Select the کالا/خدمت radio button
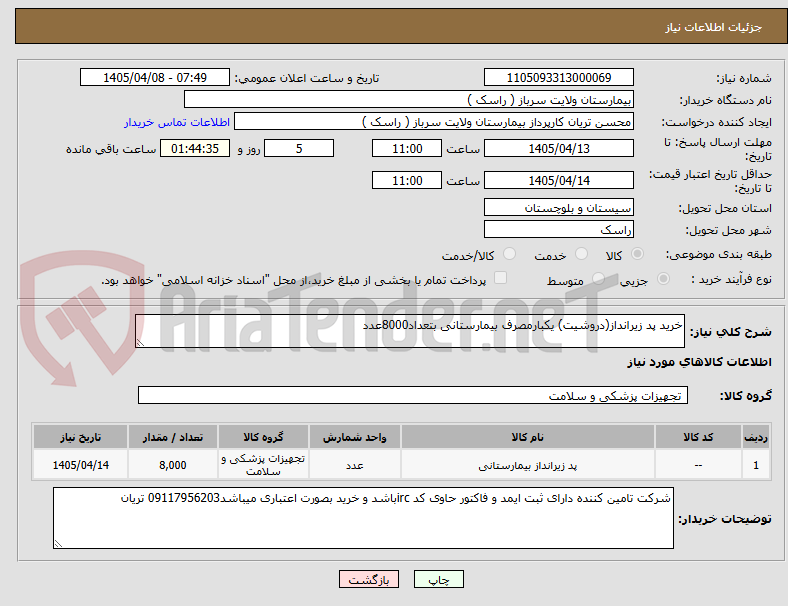The image size is (788, 606). pos(510,254)
